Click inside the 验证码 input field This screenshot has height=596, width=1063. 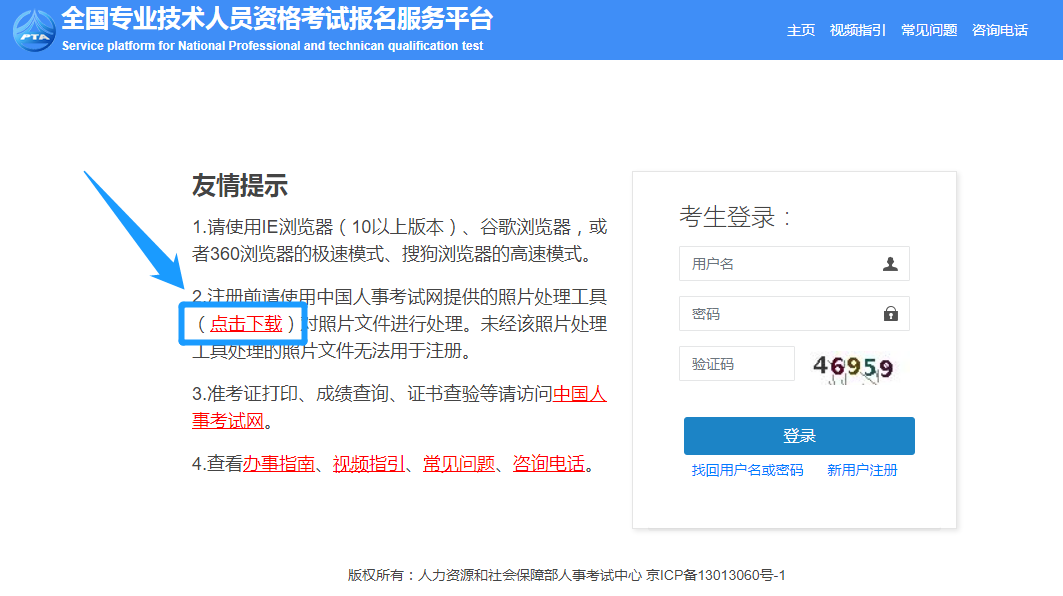[737, 363]
